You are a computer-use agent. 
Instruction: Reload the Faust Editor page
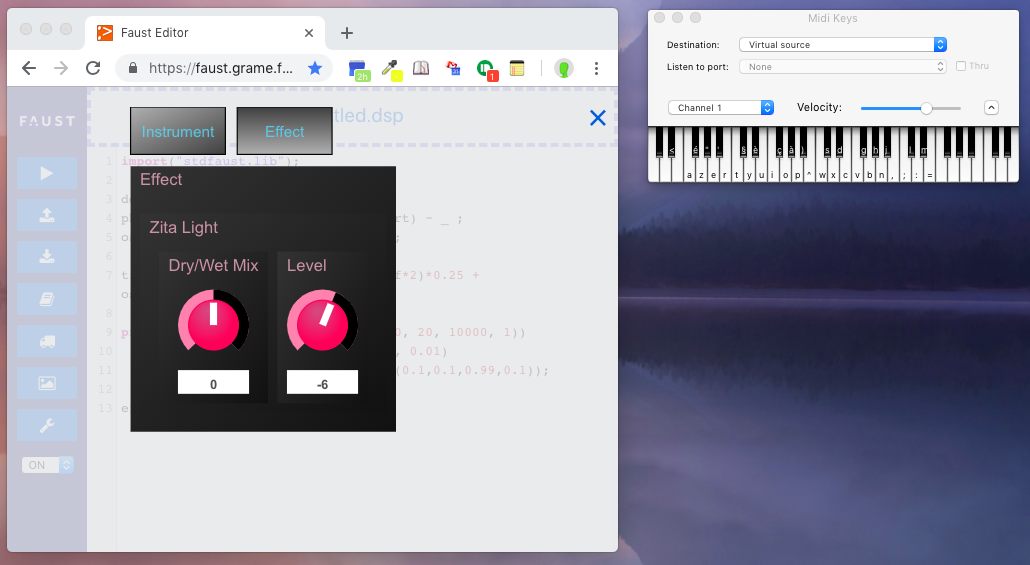93,68
